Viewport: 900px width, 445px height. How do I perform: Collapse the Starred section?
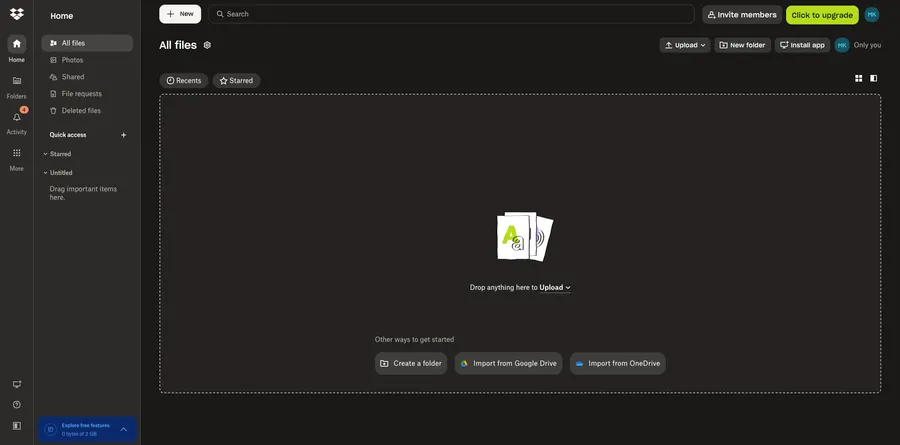point(45,154)
